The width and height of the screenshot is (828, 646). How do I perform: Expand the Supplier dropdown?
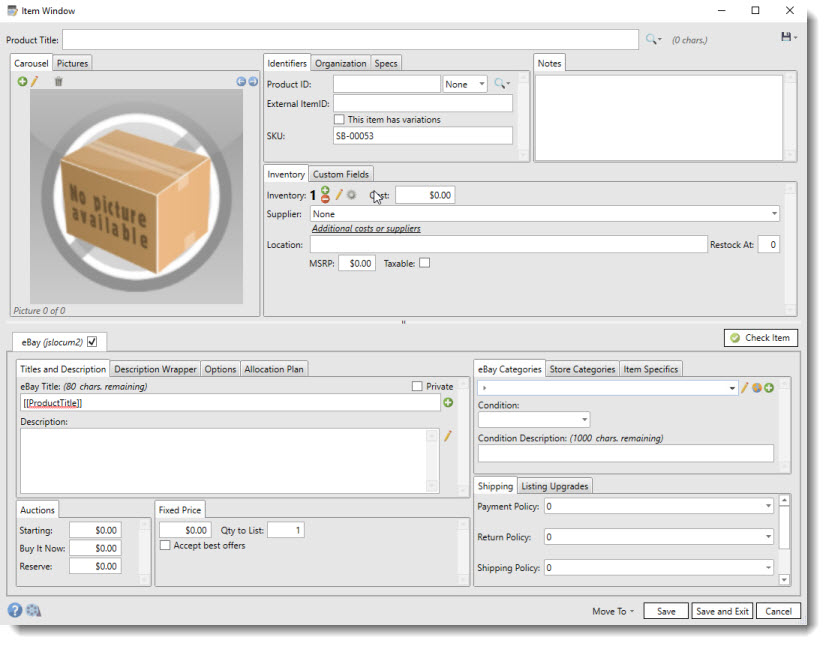click(774, 214)
